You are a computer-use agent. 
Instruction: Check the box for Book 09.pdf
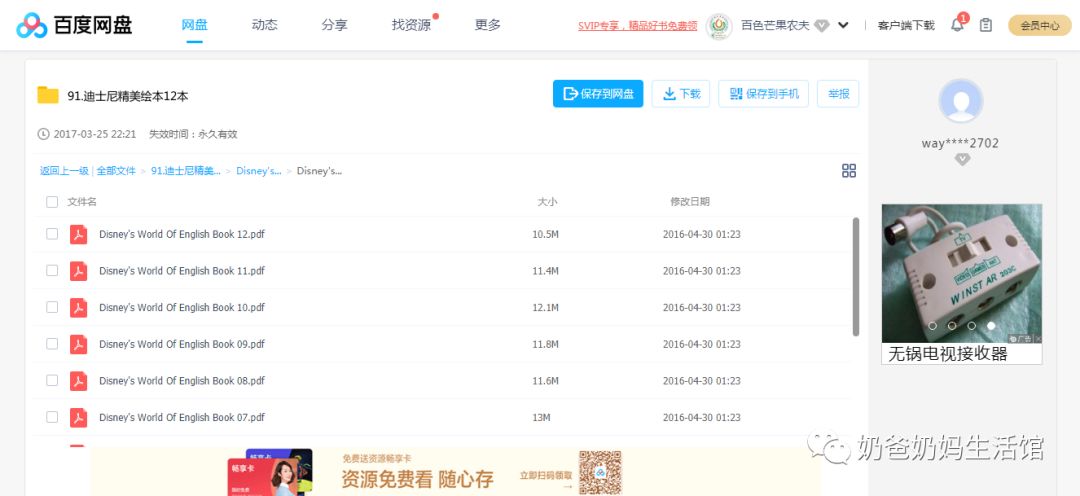point(52,344)
